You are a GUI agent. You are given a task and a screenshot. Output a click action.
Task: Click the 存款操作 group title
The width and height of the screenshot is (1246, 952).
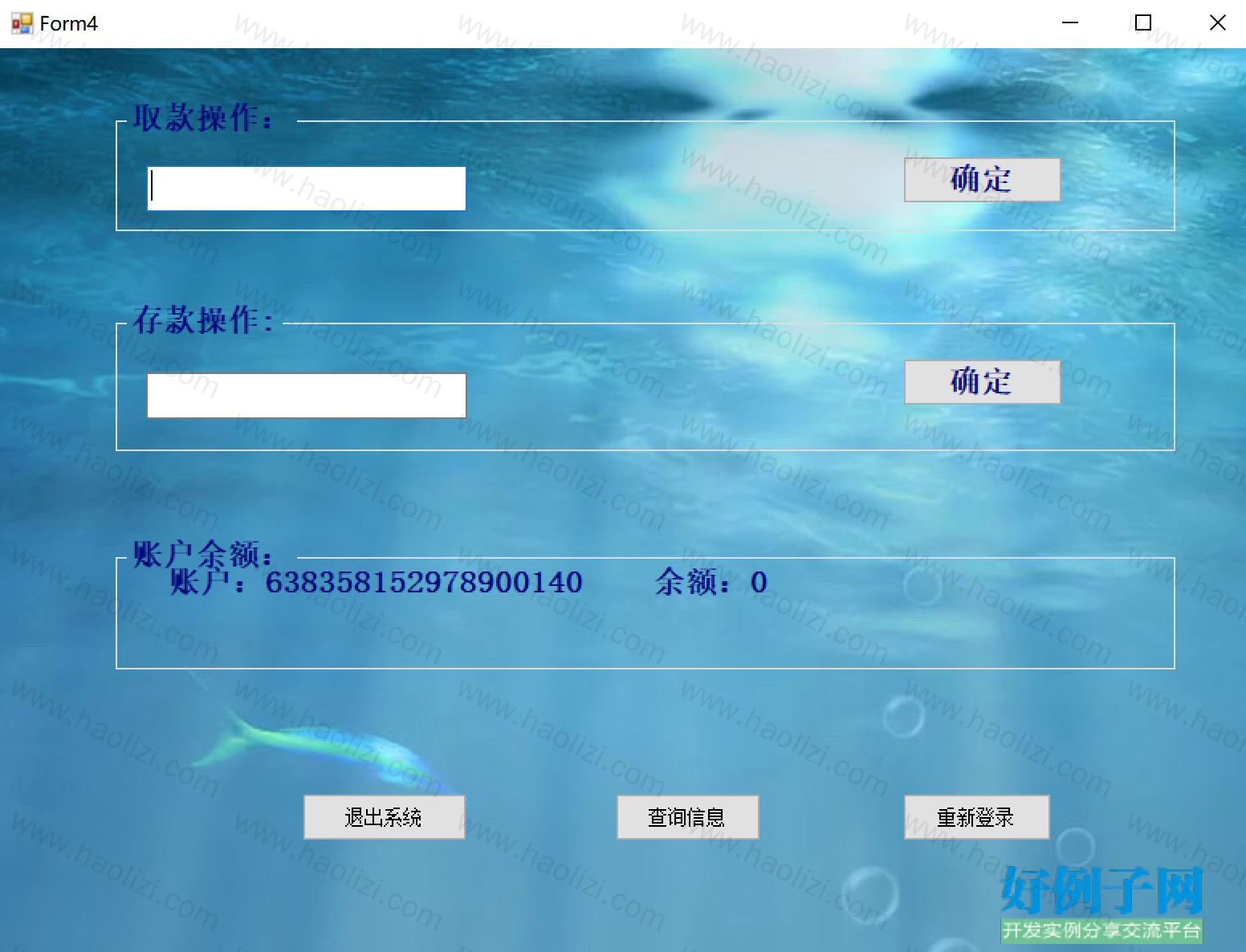[204, 320]
